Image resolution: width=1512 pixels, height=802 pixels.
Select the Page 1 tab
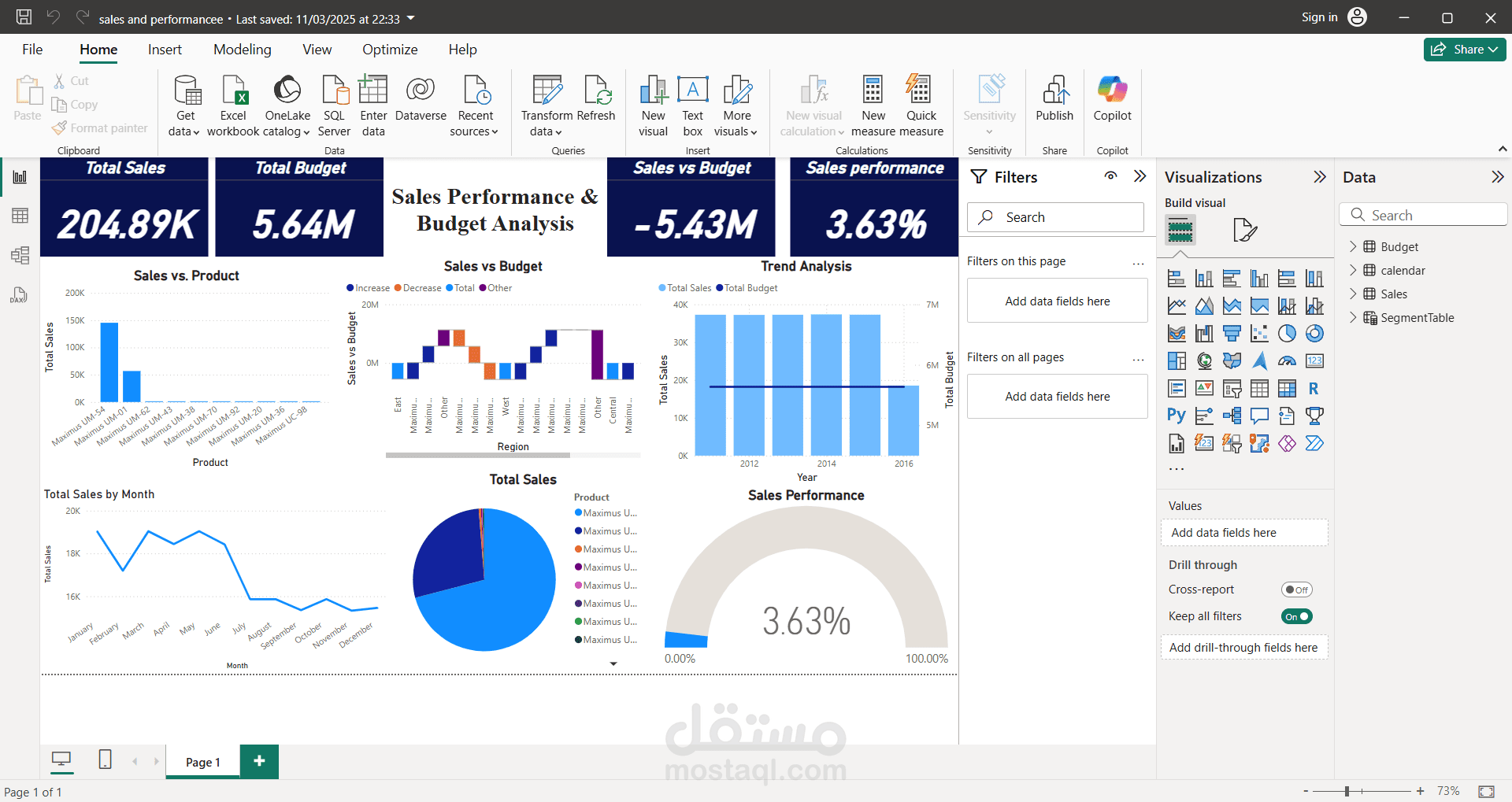[203, 762]
